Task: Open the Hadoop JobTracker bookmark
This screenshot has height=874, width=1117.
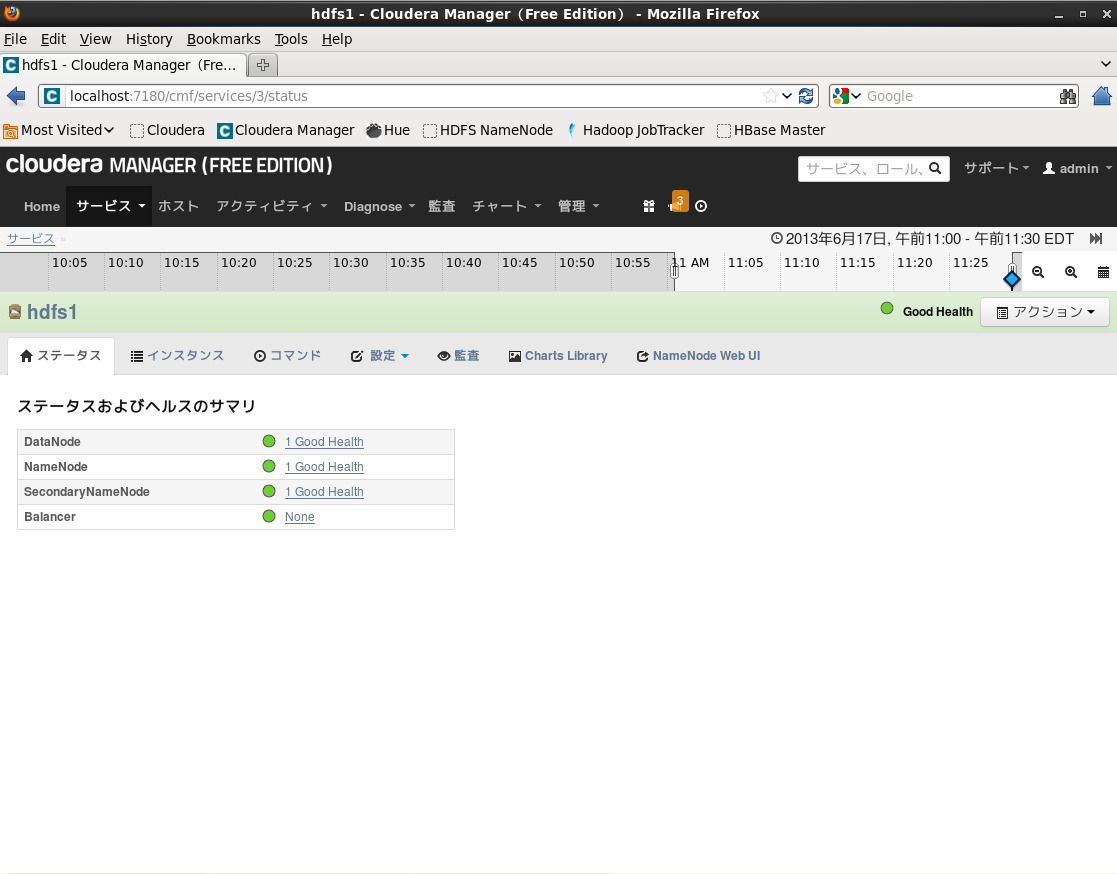Action: click(635, 130)
